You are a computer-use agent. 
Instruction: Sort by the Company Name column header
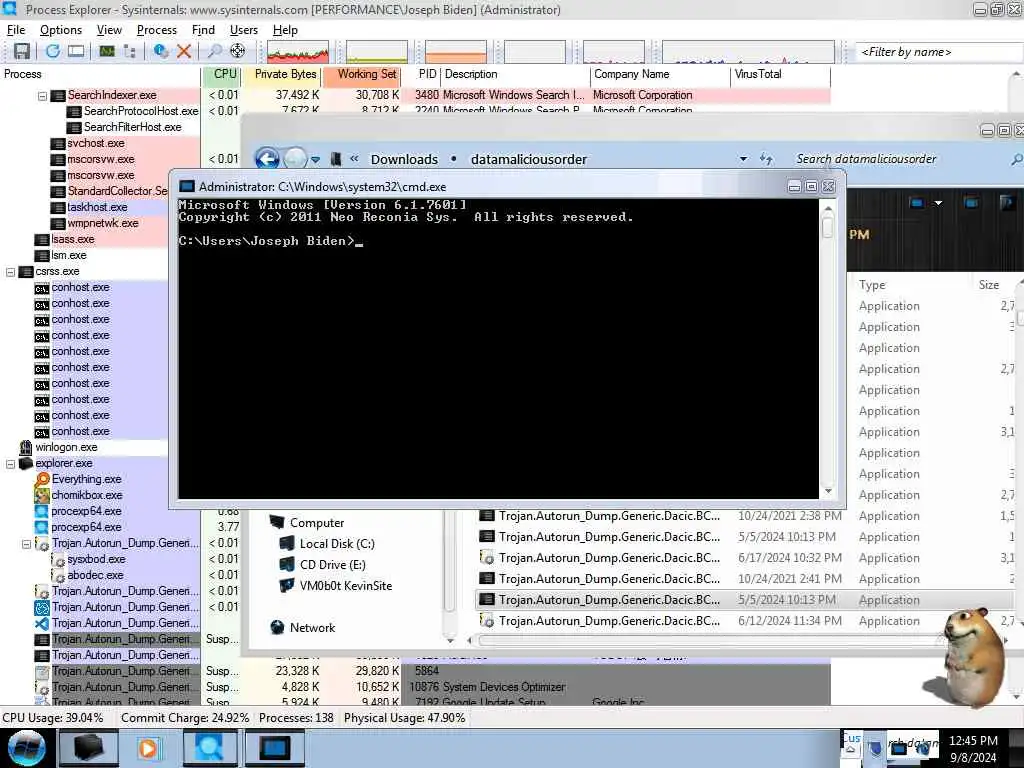pyautogui.click(x=660, y=74)
